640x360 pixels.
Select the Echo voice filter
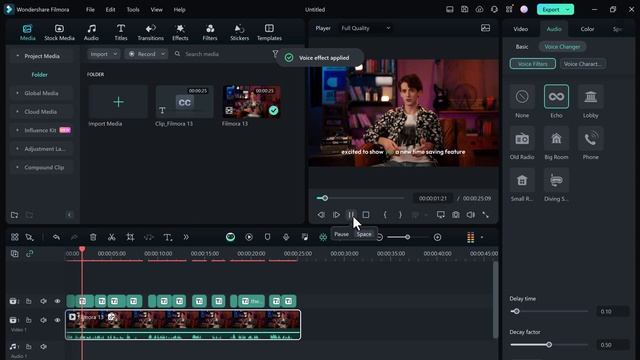pyautogui.click(x=556, y=97)
